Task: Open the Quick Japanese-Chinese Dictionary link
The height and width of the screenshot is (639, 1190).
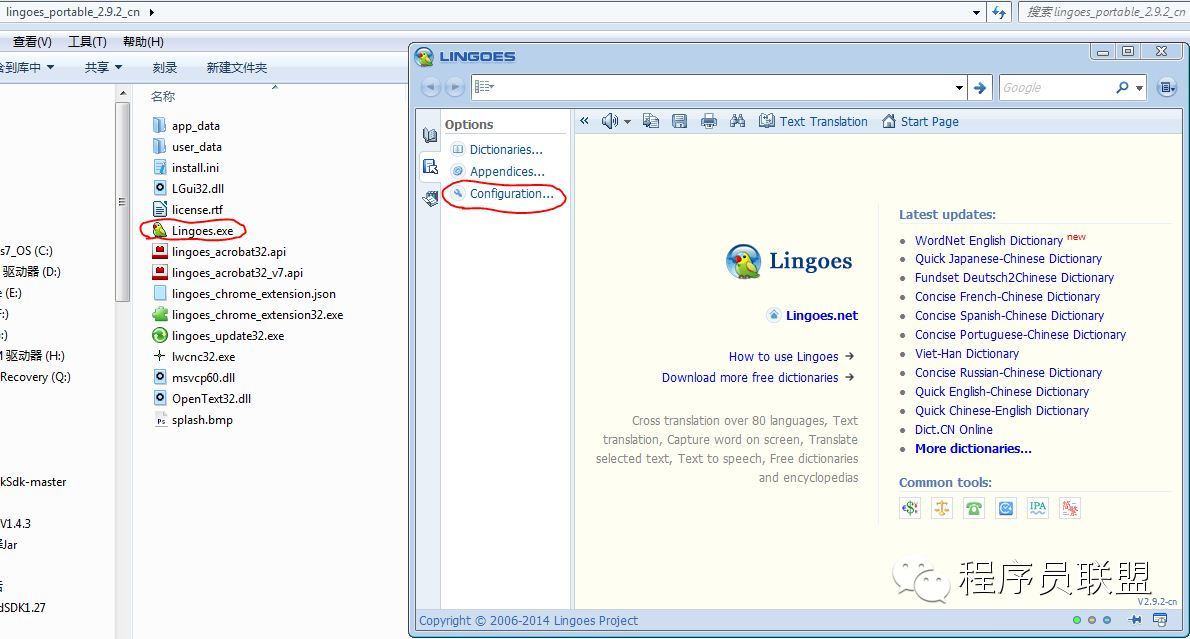Action: click(1008, 259)
